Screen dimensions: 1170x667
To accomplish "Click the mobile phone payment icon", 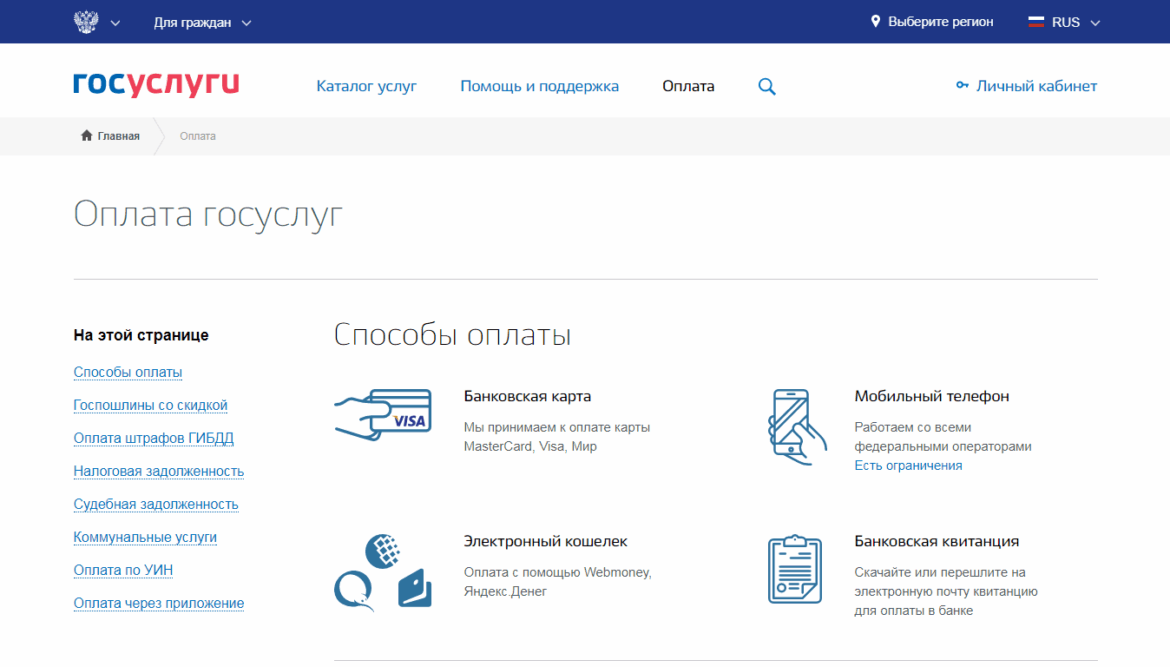I will click(797, 426).
